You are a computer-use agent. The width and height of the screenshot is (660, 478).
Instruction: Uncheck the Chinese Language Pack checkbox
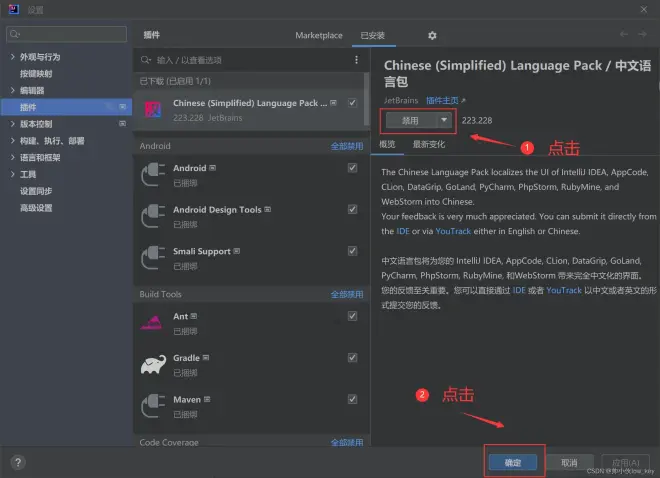pyautogui.click(x=352, y=103)
